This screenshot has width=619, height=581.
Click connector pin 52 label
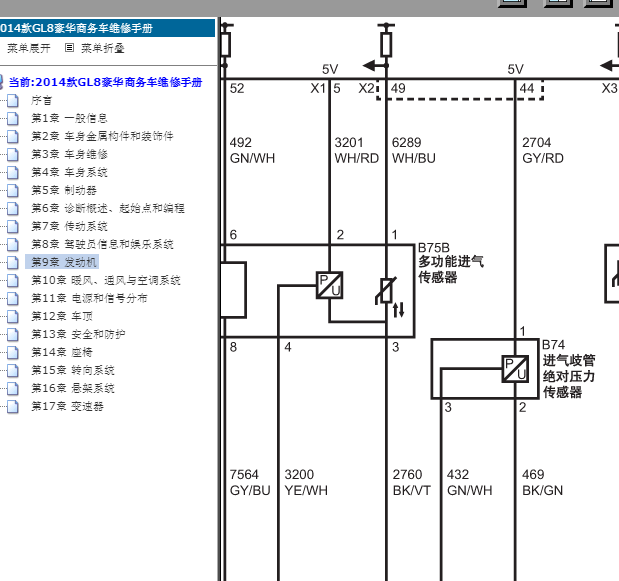point(237,88)
